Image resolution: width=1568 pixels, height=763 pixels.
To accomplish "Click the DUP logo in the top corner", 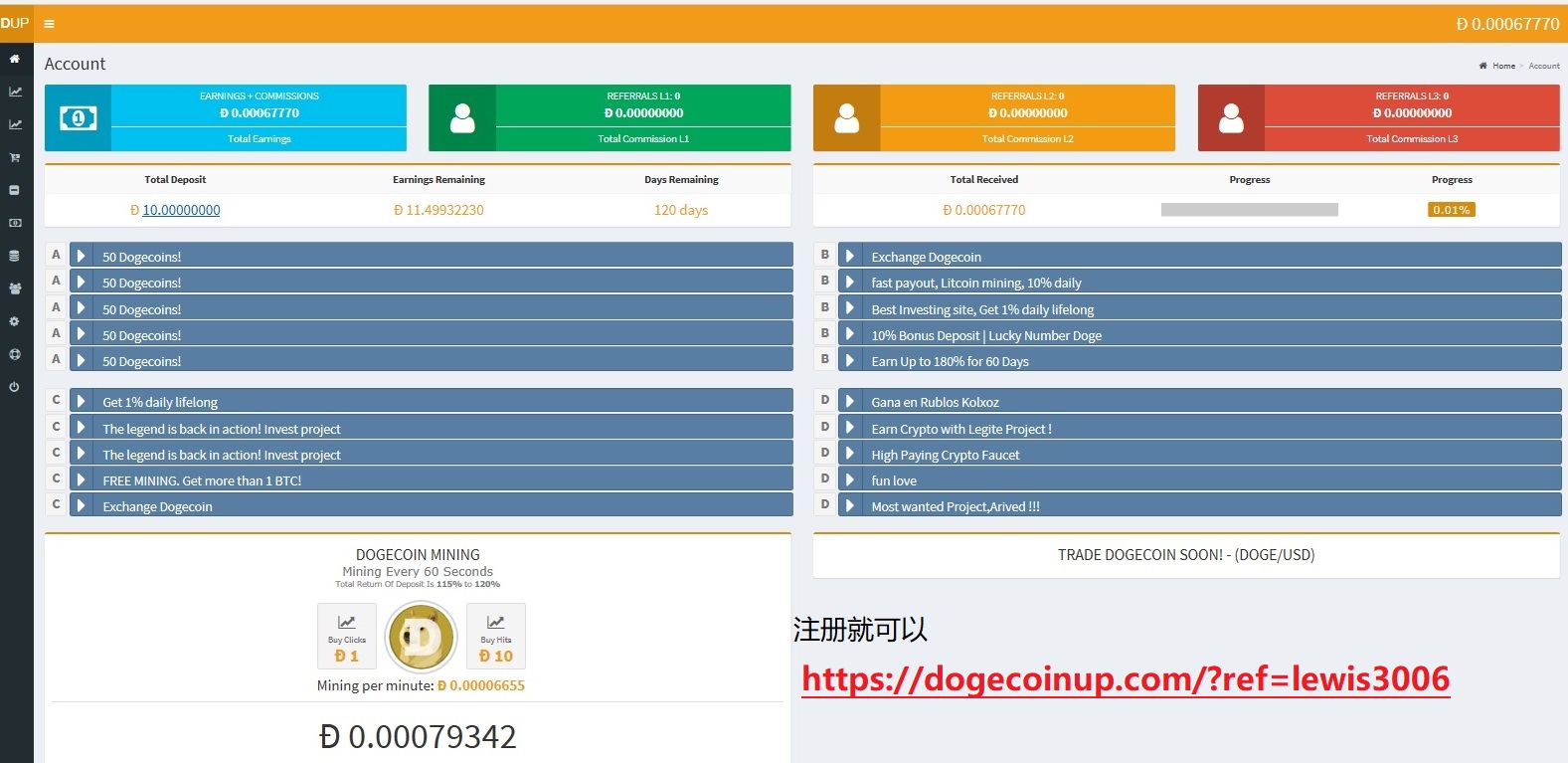I will pos(15,23).
